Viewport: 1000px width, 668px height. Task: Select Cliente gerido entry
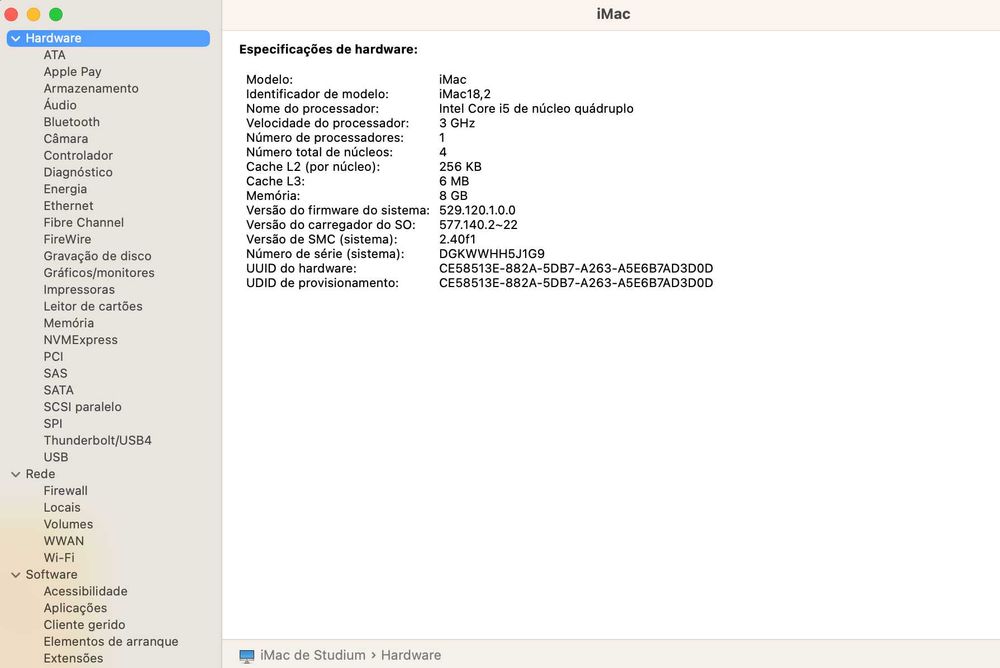[84, 625]
